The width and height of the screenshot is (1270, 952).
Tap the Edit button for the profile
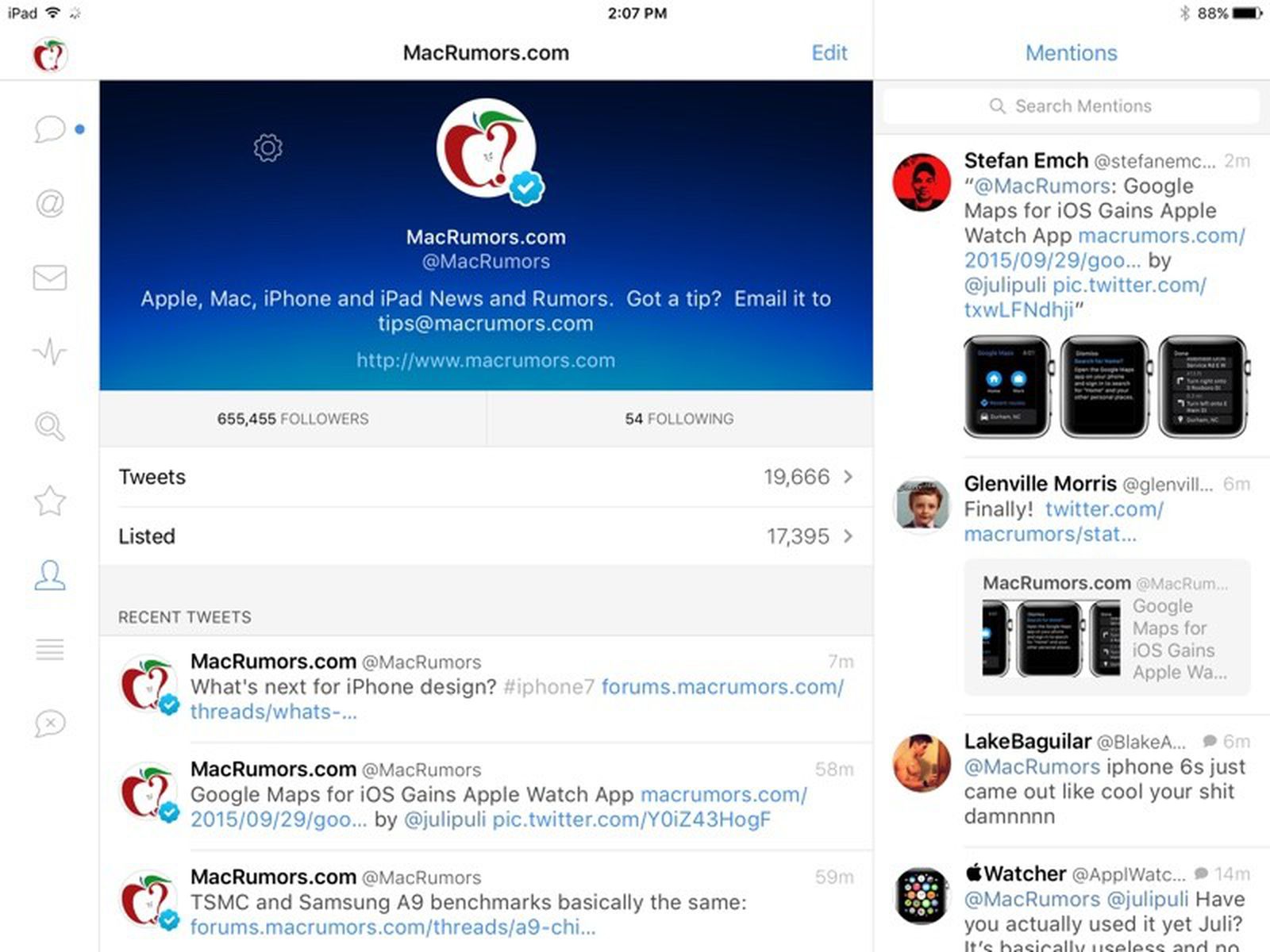829,52
